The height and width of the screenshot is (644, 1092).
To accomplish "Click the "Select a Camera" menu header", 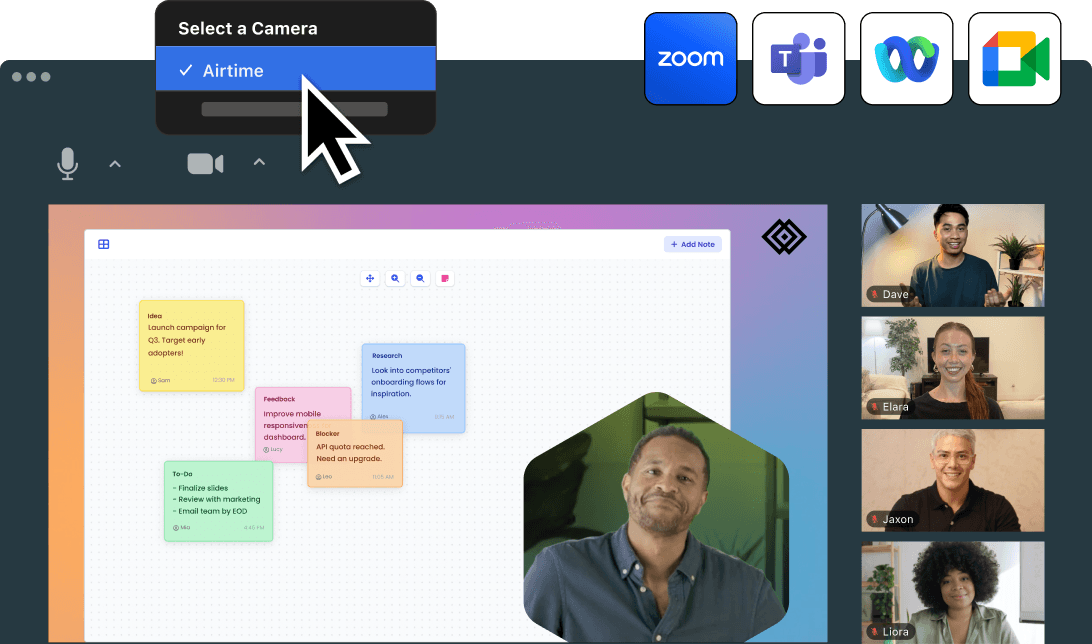I will pyautogui.click(x=248, y=29).
